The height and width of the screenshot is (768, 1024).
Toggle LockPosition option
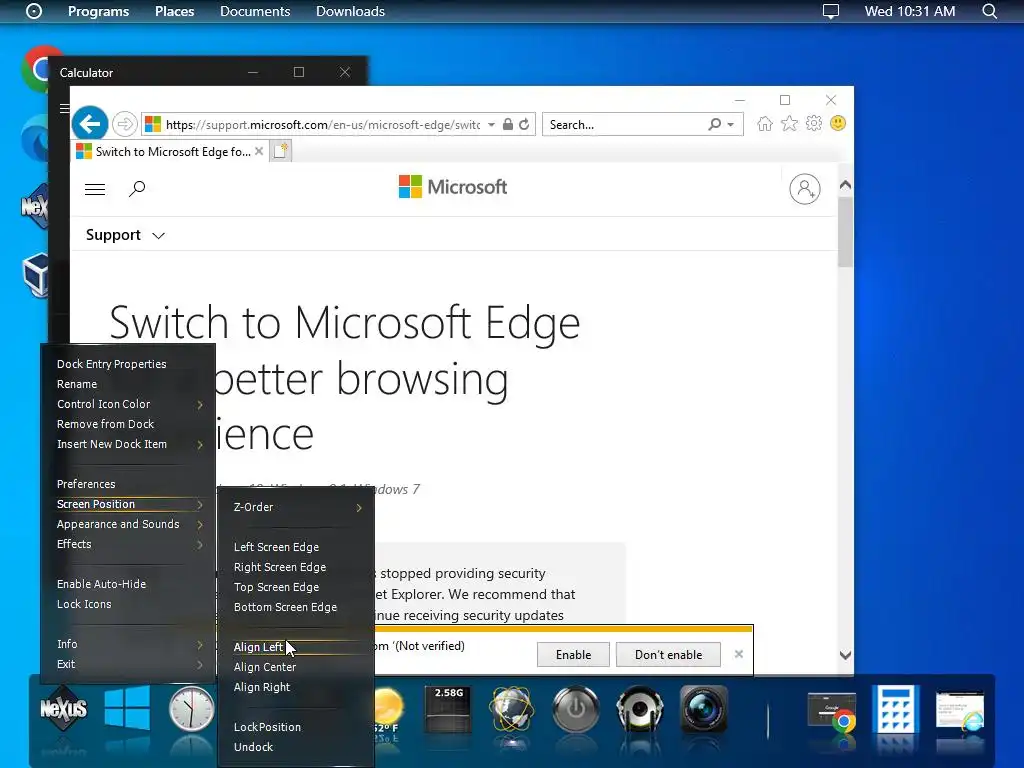click(x=267, y=727)
